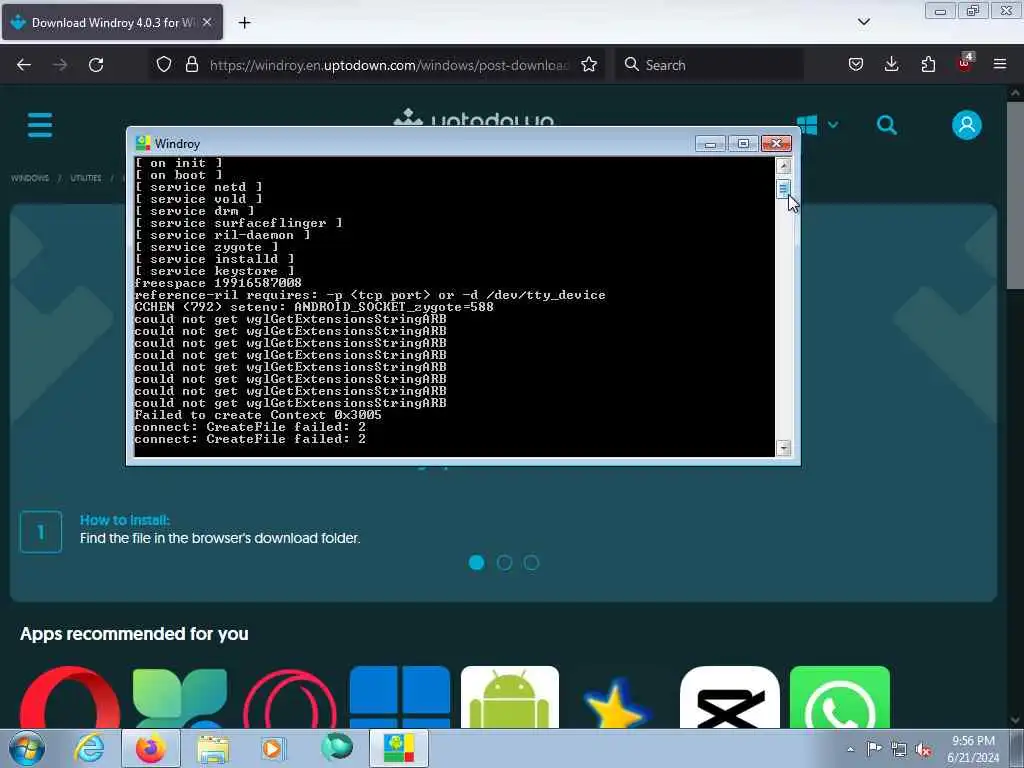Click the 'Failed to create Context 0x3005' line
The width and height of the screenshot is (1024, 768).
[258, 415]
